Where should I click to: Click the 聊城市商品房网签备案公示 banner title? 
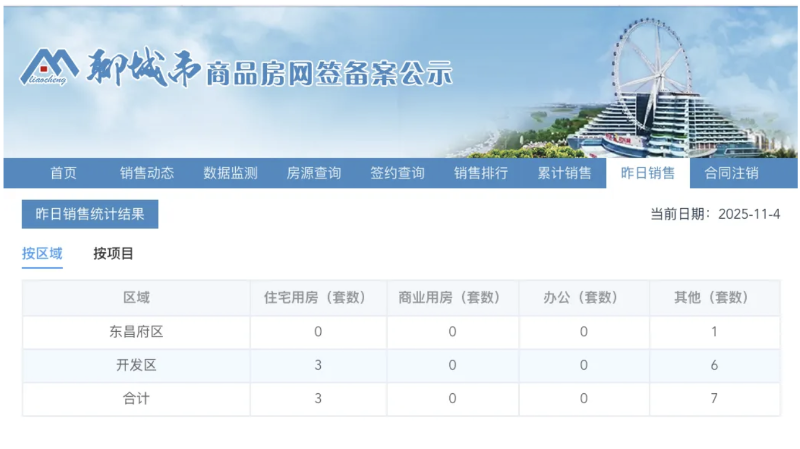[x=269, y=69]
